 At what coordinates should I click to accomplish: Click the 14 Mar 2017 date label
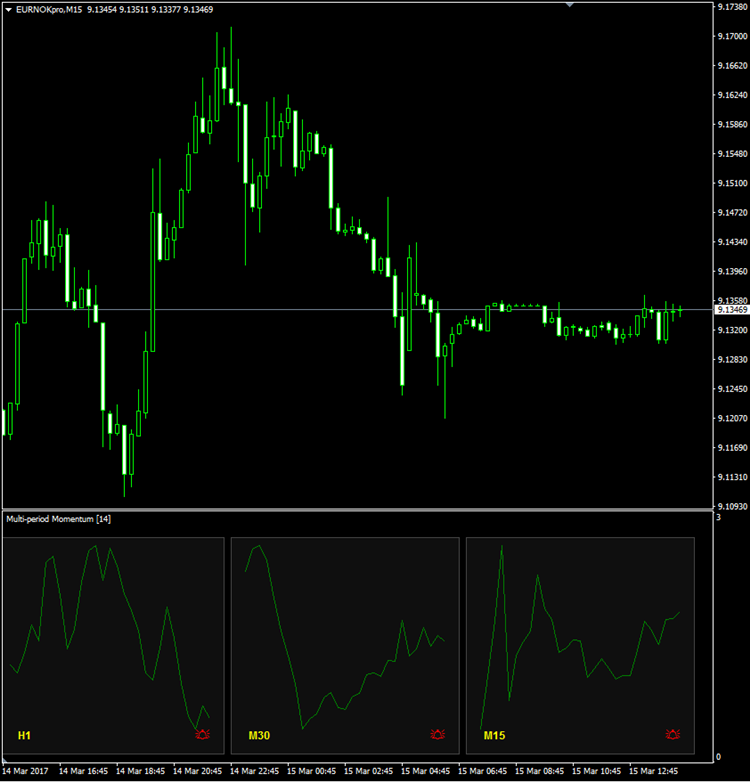26,771
